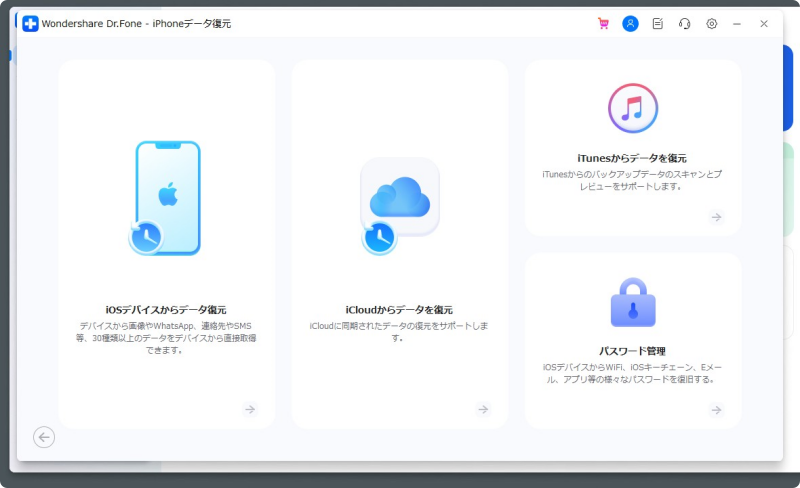Image resolution: width=800 pixels, height=488 pixels.
Task: Open the user account profile icon
Action: [630, 23]
